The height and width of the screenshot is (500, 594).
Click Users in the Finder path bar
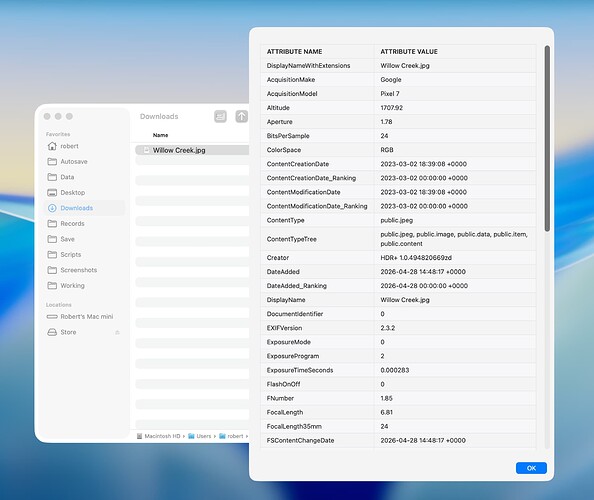pos(204,436)
